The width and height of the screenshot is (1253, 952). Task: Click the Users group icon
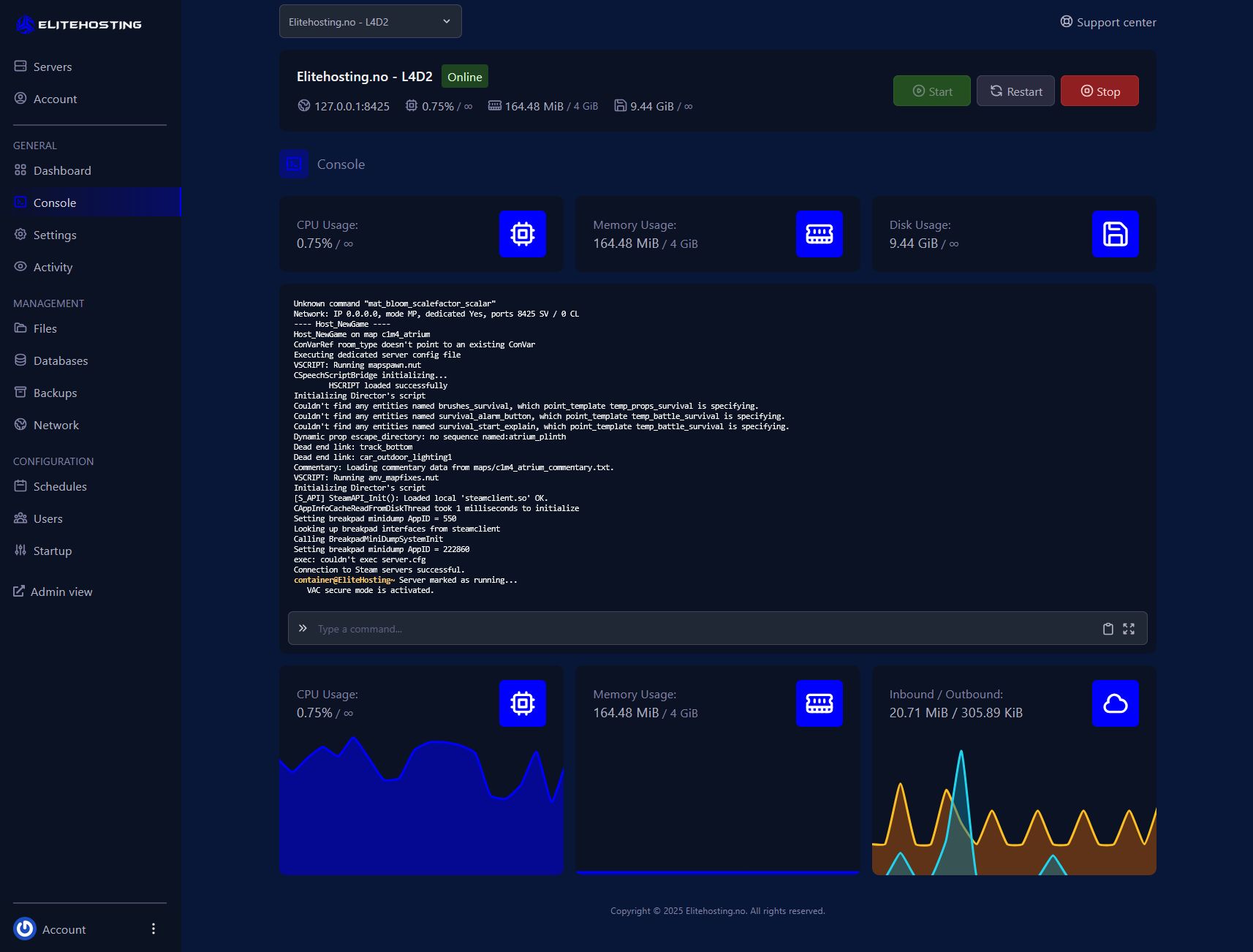[x=20, y=518]
